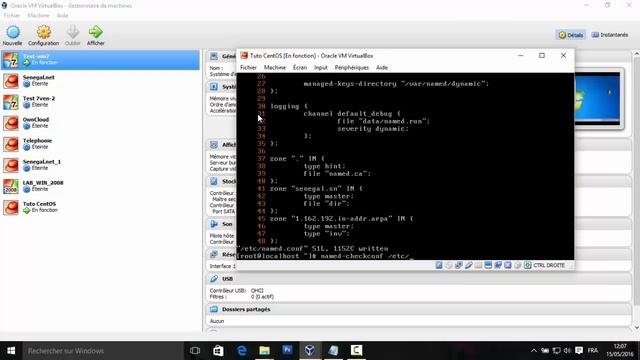
Task: Click terminal line zone "senegal.sn" IN
Action: 316,189
